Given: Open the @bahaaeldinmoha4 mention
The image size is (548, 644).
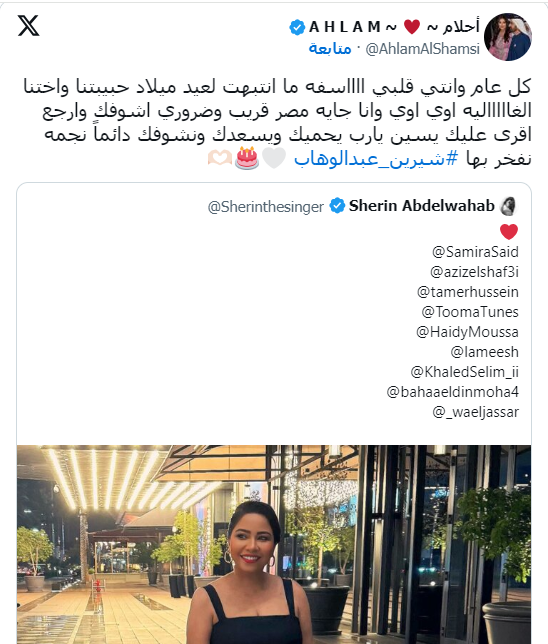Looking at the screenshot, I should 452,392.
